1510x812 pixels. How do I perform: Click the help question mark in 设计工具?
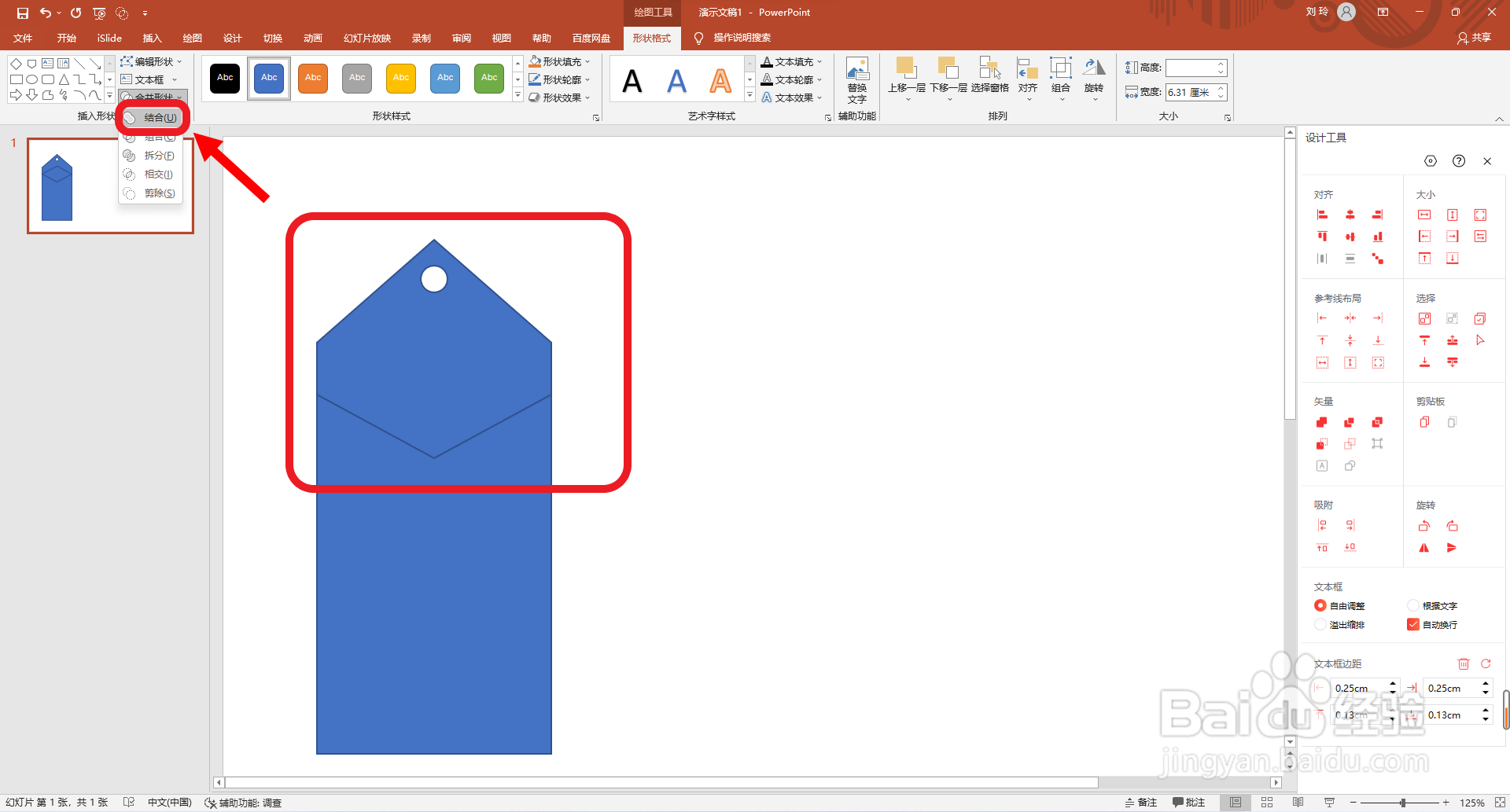(x=1459, y=161)
